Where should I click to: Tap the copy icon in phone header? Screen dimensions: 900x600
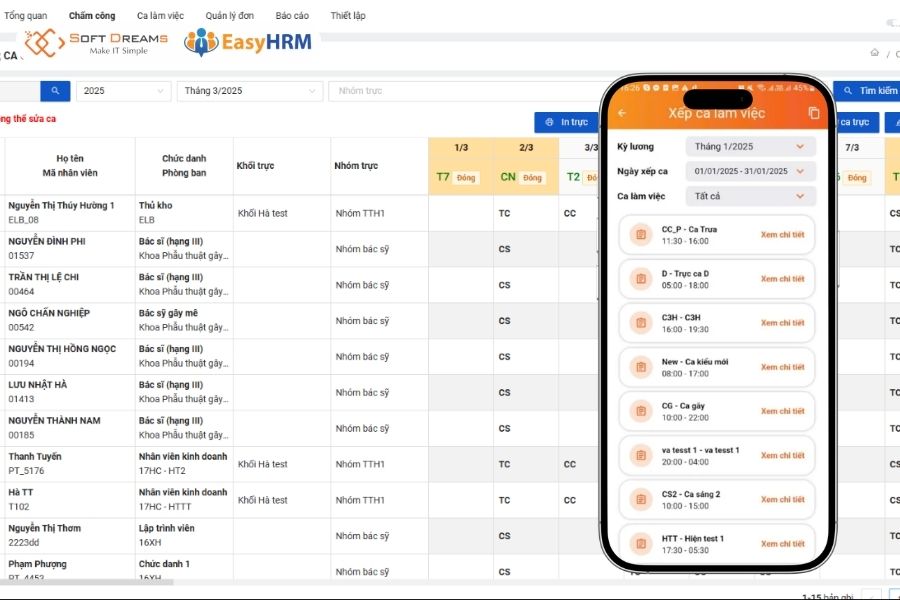tap(813, 113)
